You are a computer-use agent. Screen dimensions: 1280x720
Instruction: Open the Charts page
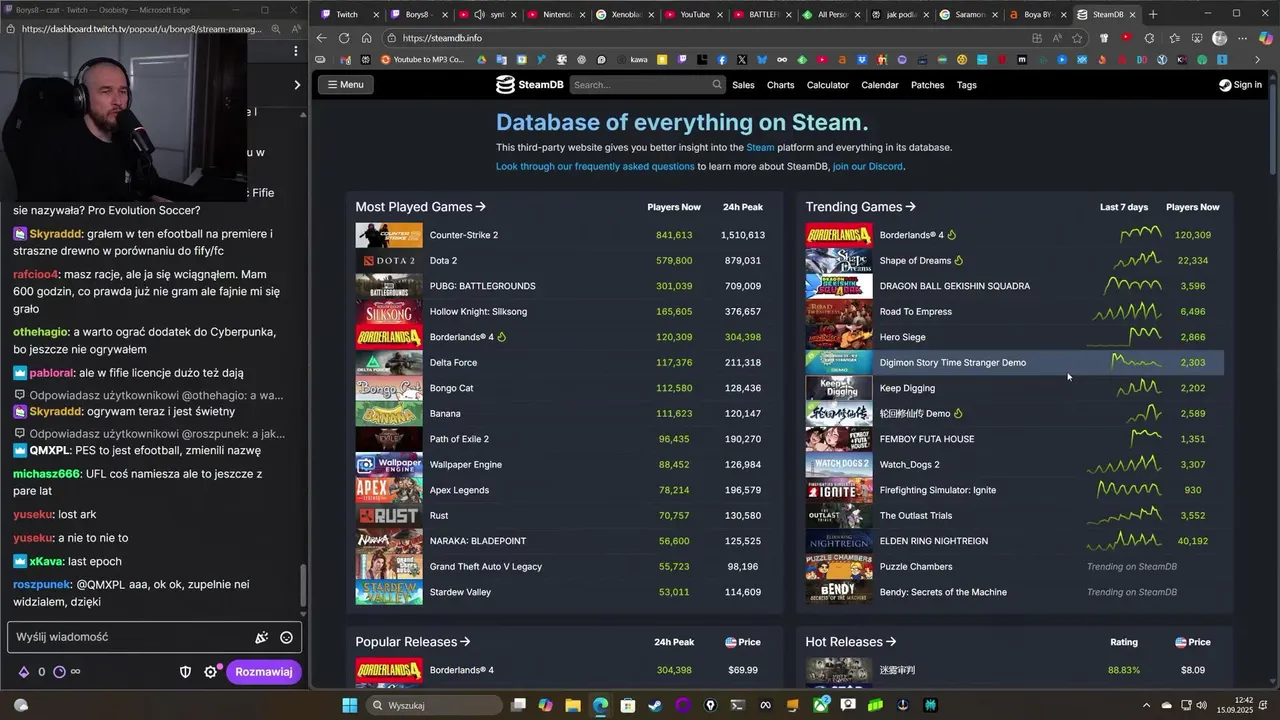point(780,85)
